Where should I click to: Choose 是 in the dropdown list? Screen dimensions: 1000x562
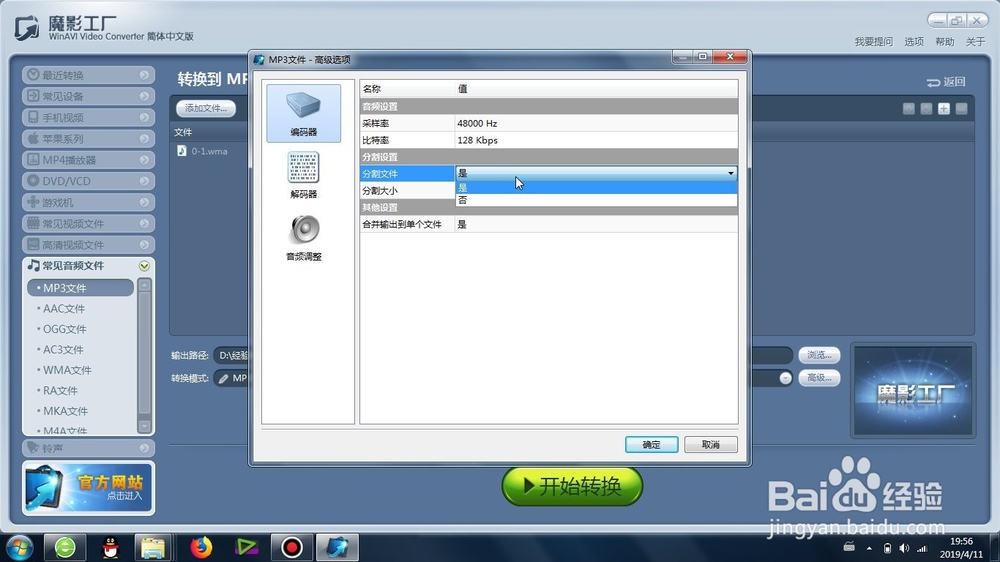click(596, 188)
